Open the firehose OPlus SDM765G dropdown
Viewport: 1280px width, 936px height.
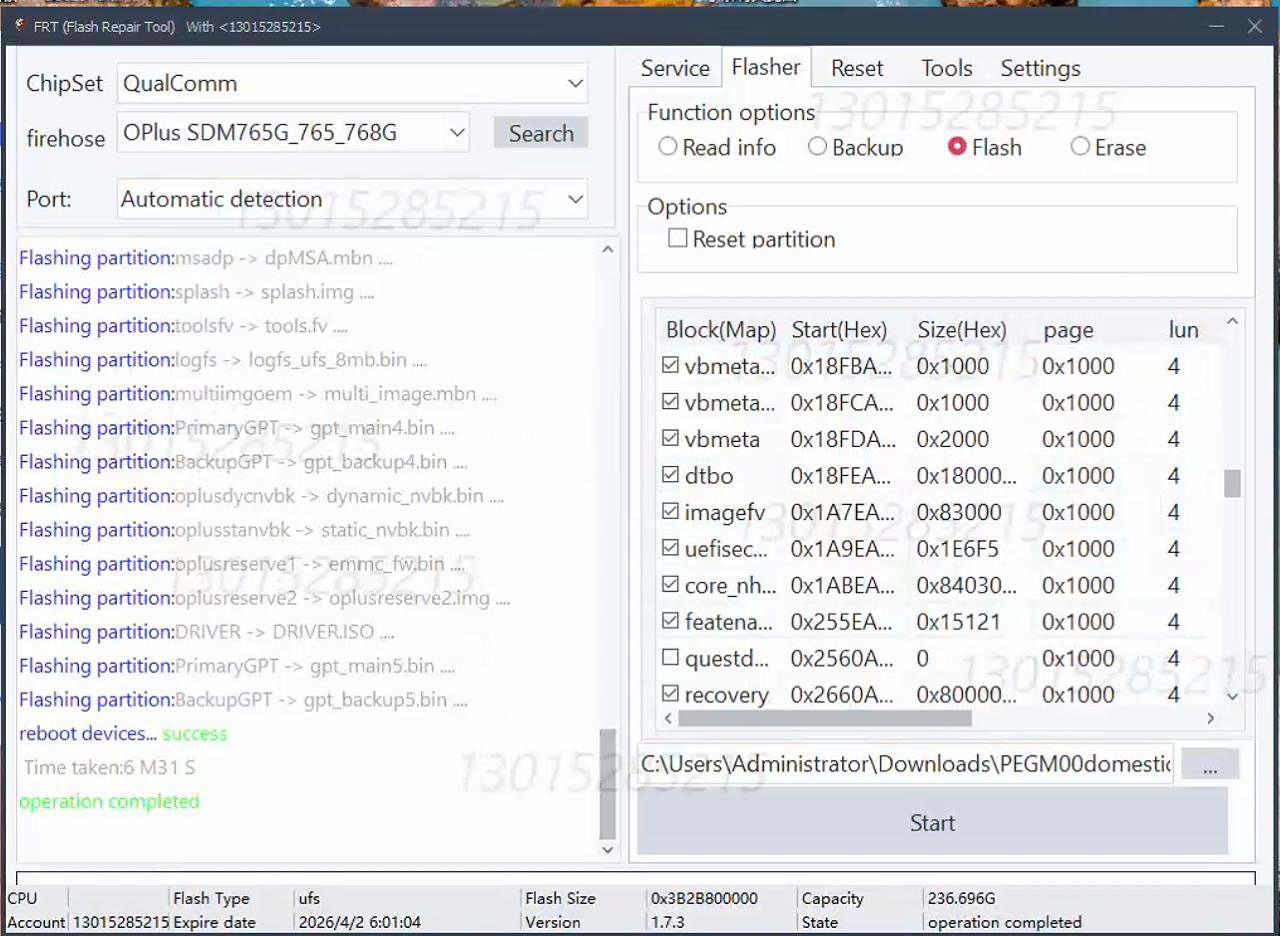click(293, 132)
